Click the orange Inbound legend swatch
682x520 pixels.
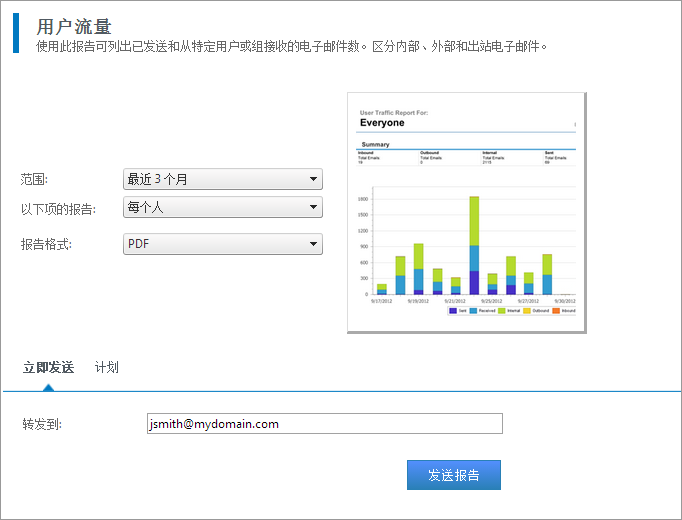coord(556,311)
